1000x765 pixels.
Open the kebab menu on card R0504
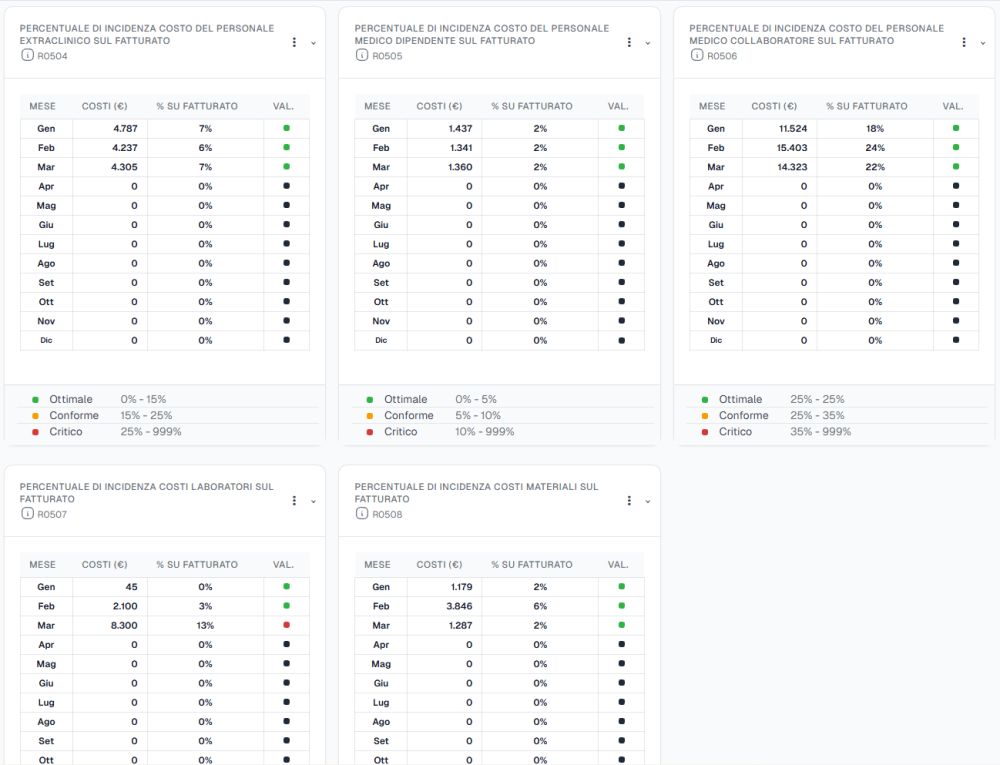(x=294, y=42)
